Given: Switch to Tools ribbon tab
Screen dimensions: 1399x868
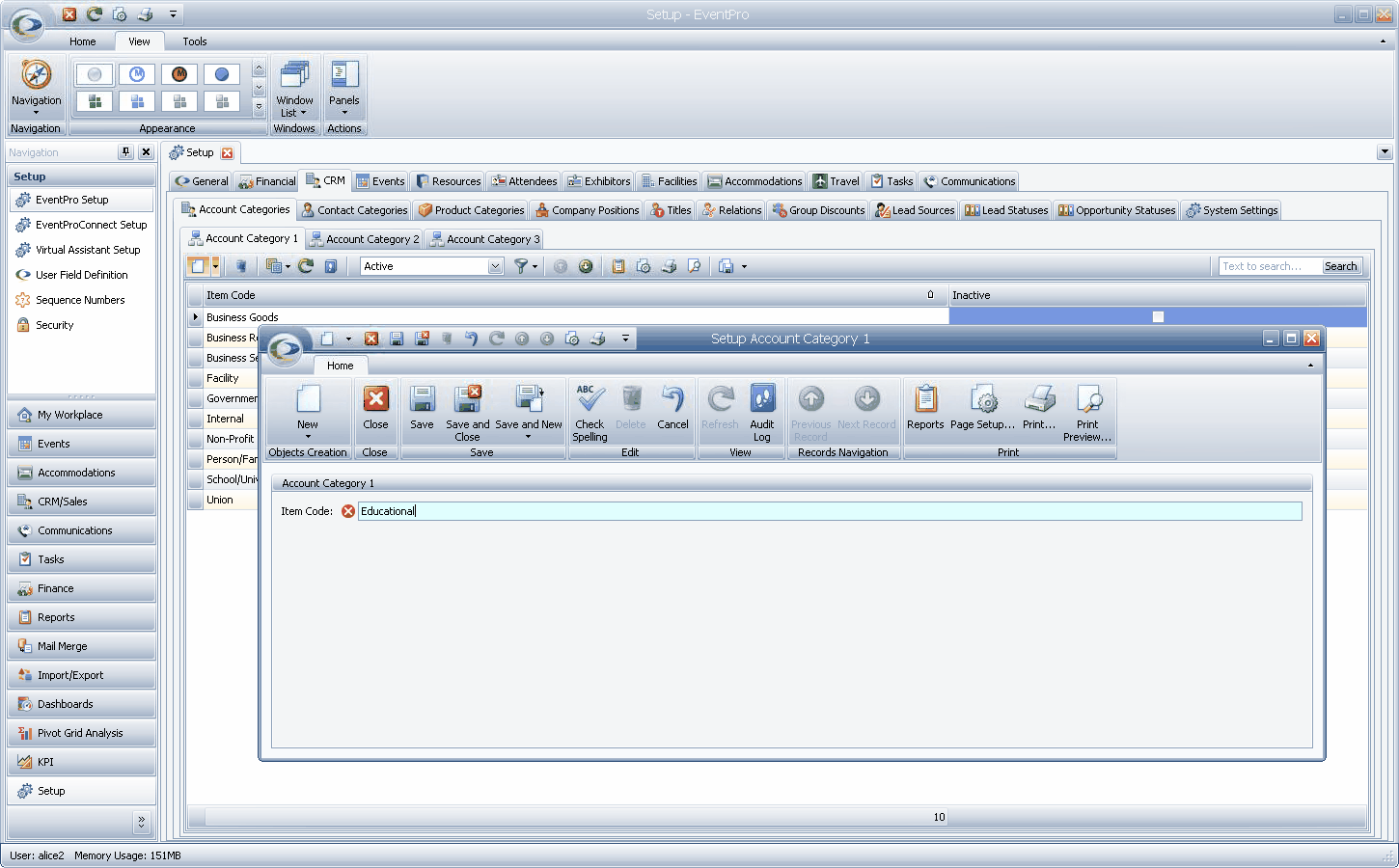Looking at the screenshot, I should click(195, 41).
